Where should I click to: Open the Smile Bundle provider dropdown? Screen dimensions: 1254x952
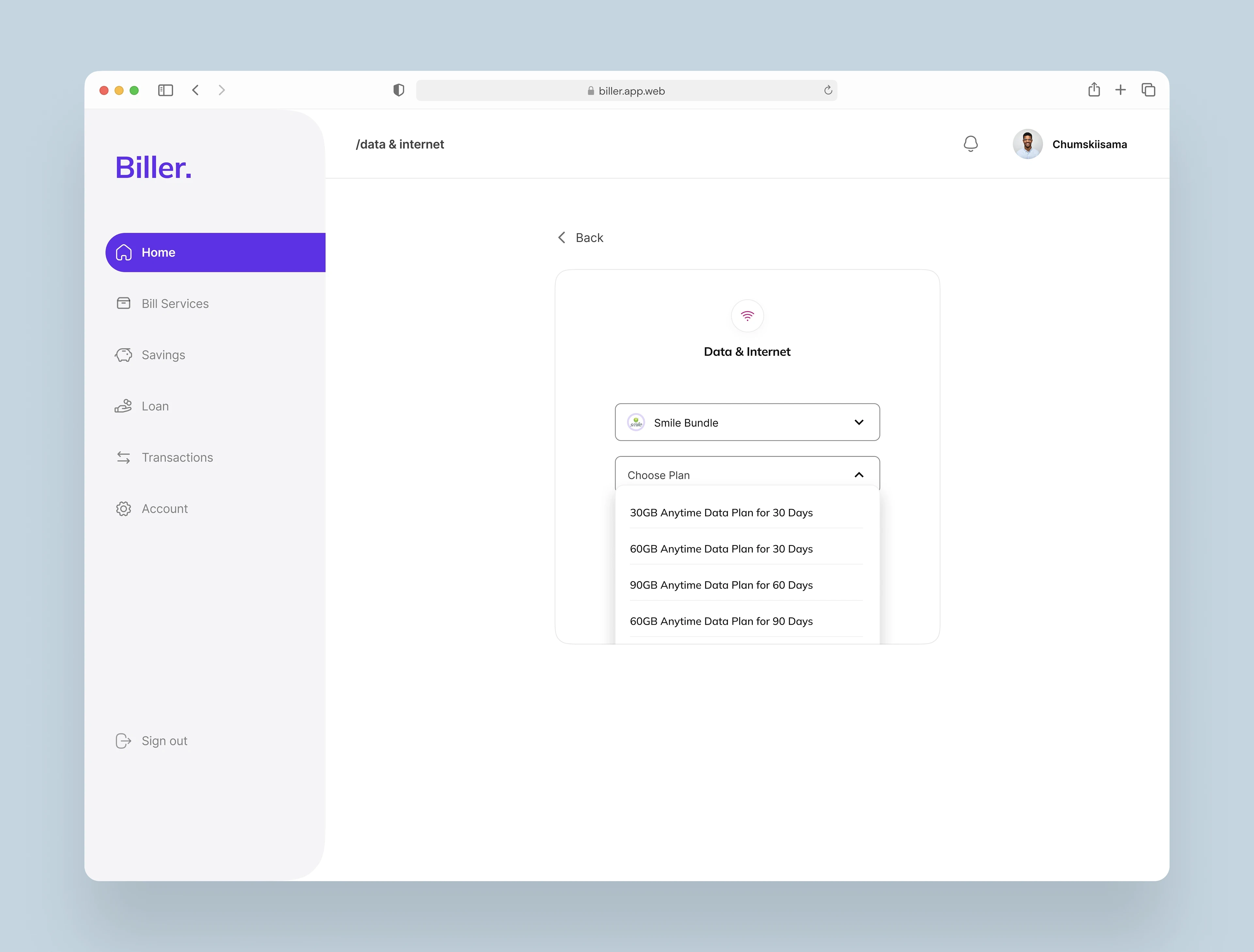click(747, 422)
